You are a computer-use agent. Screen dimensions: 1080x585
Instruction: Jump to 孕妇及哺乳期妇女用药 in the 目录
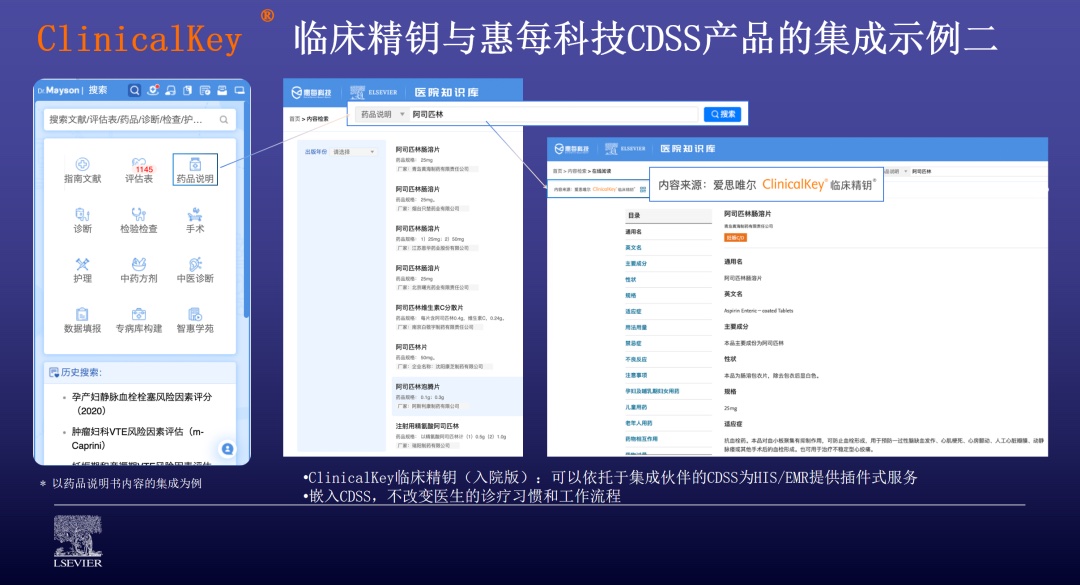[x=652, y=391]
